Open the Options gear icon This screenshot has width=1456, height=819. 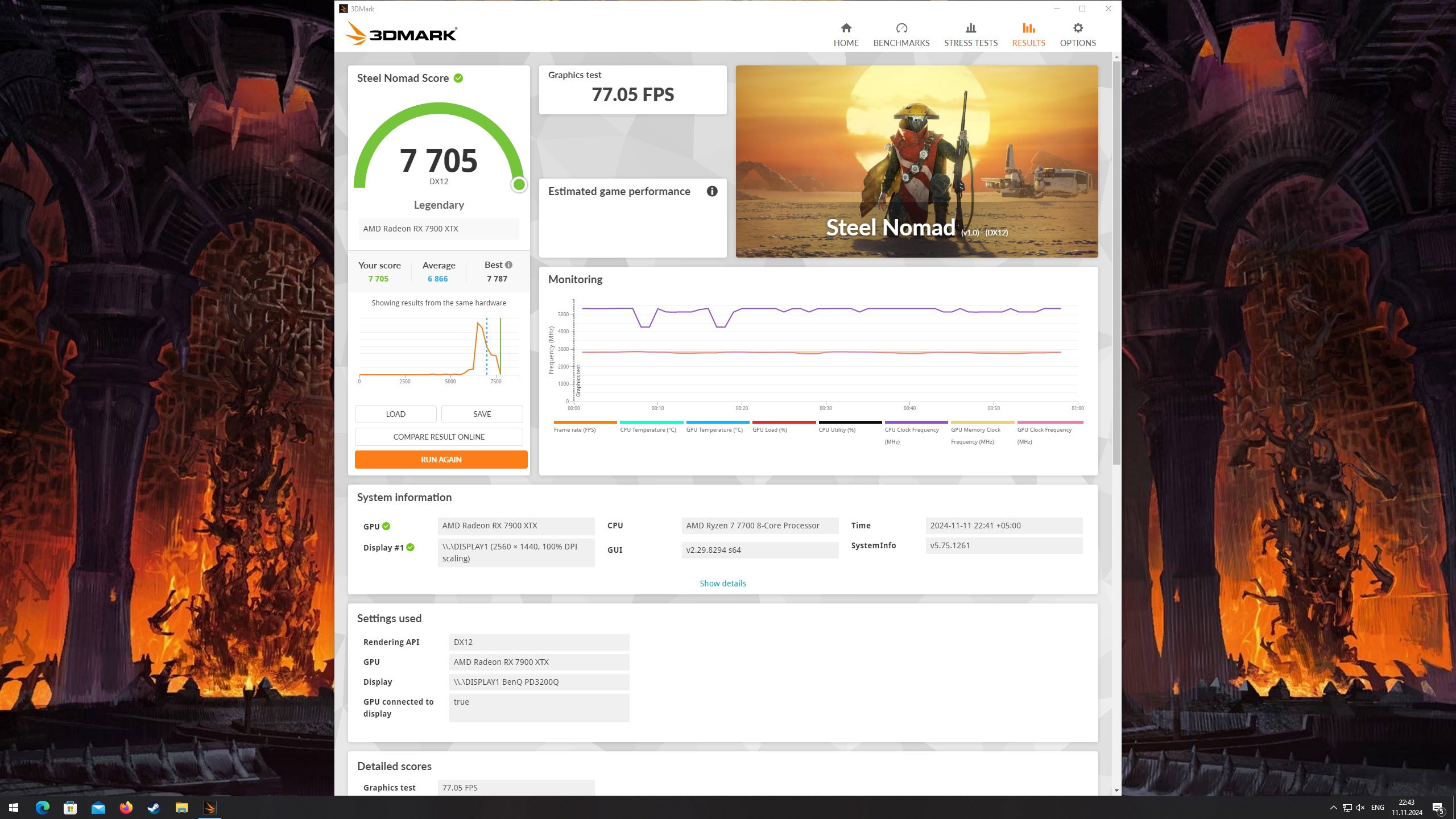(1077, 28)
